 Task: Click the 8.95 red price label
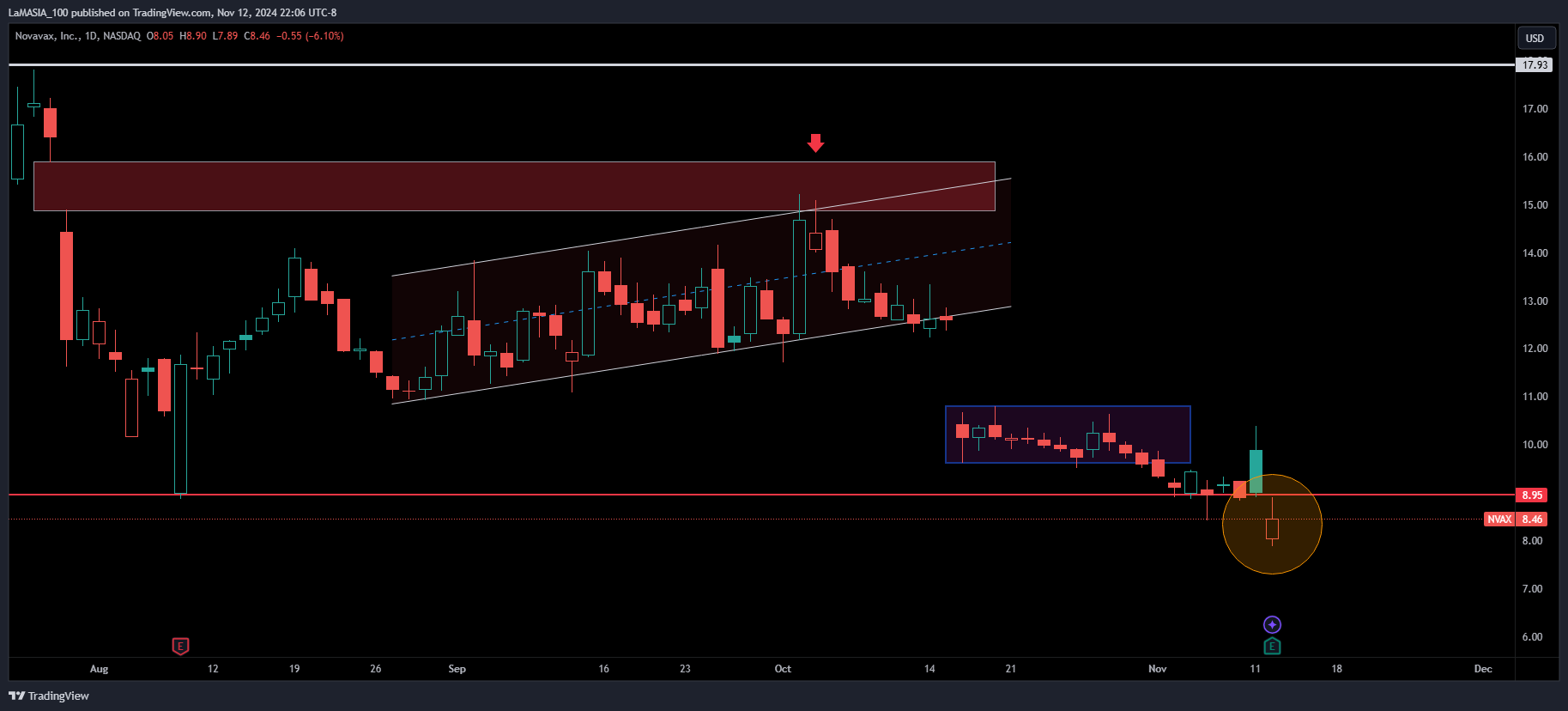click(x=1532, y=495)
